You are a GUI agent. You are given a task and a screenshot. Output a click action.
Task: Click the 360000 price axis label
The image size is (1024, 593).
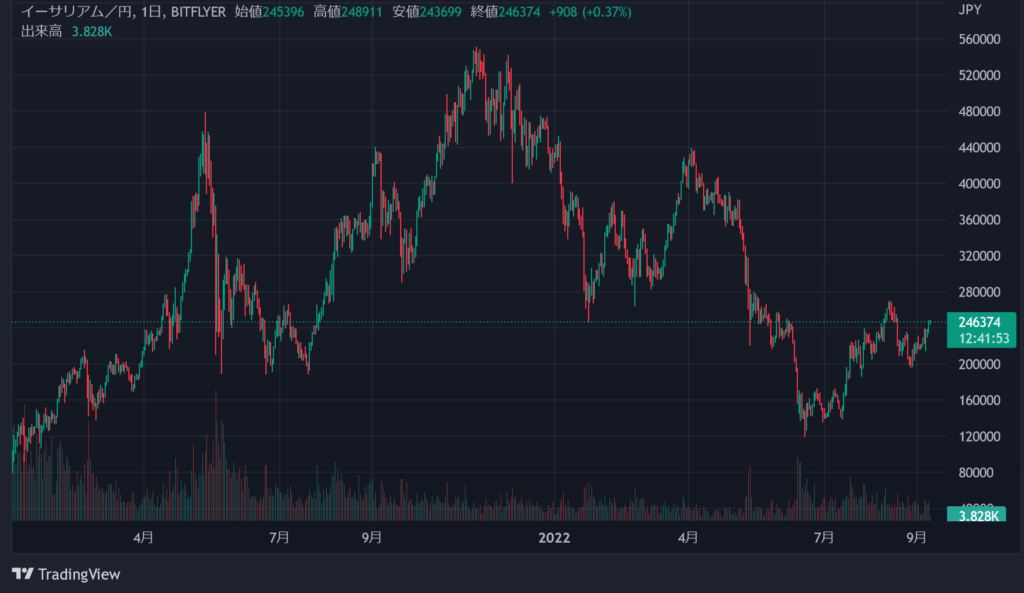tap(979, 219)
